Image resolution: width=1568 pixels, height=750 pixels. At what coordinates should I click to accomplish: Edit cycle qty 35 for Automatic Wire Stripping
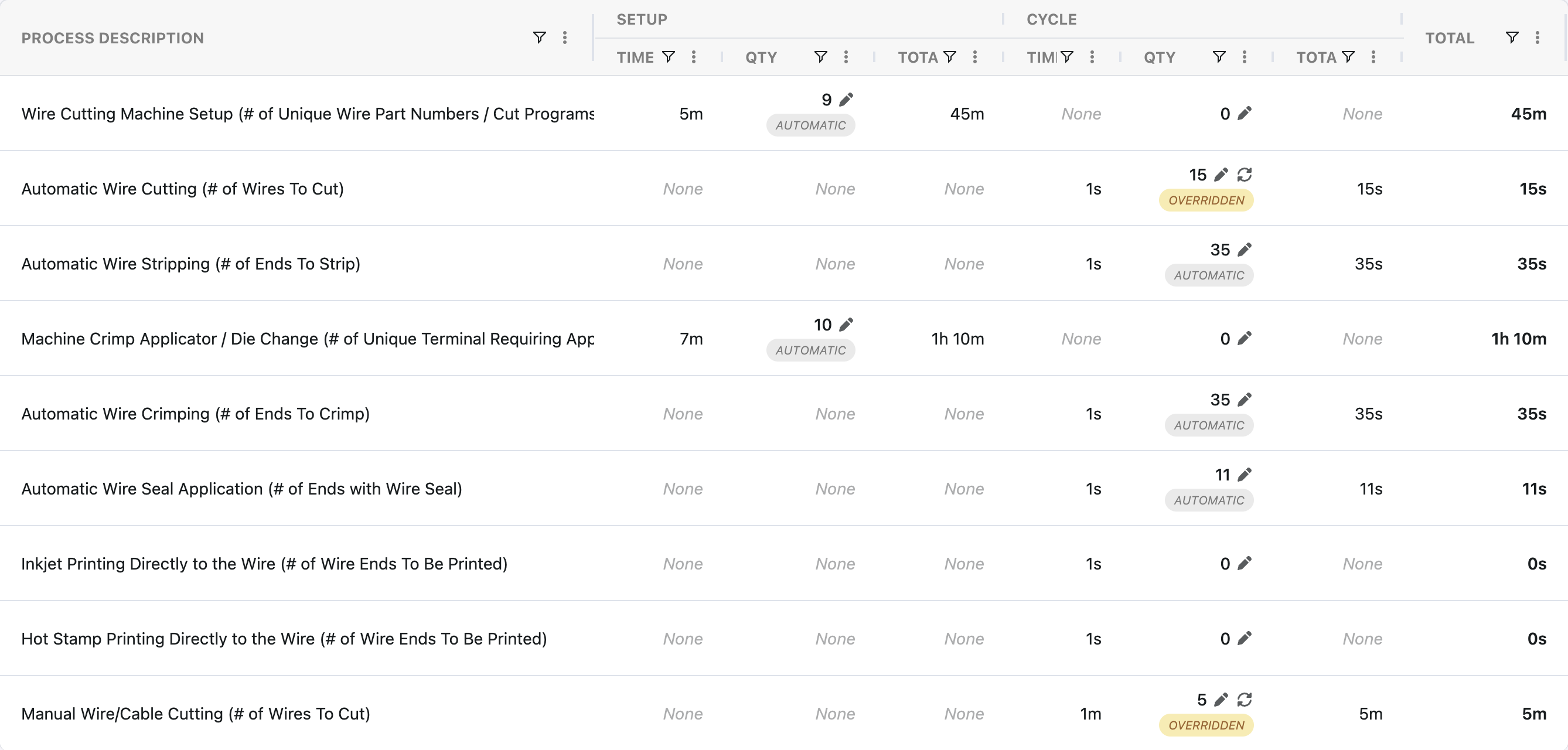(x=1244, y=250)
